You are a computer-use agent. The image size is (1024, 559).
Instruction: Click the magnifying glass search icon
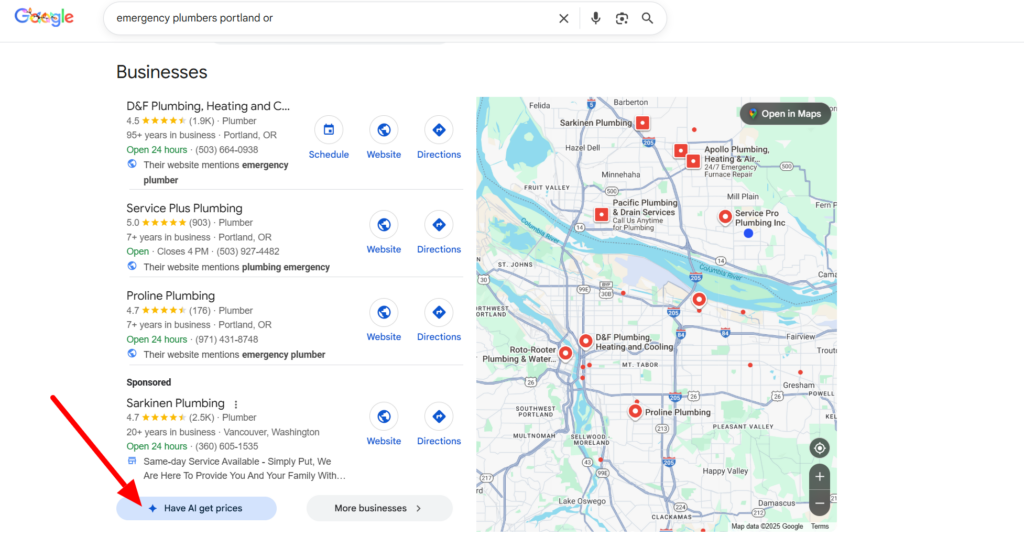(647, 18)
